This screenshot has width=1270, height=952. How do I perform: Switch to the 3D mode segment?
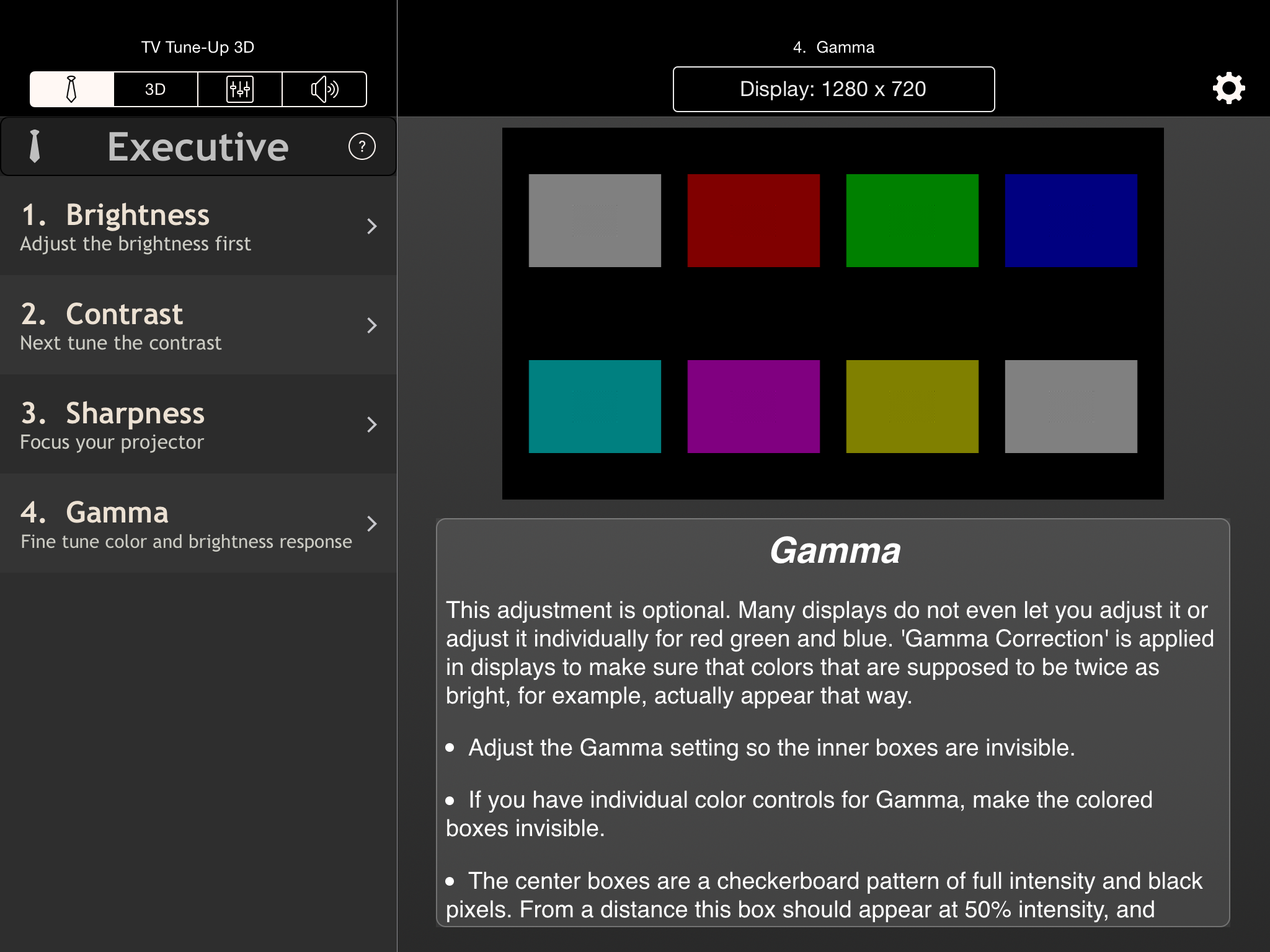156,89
